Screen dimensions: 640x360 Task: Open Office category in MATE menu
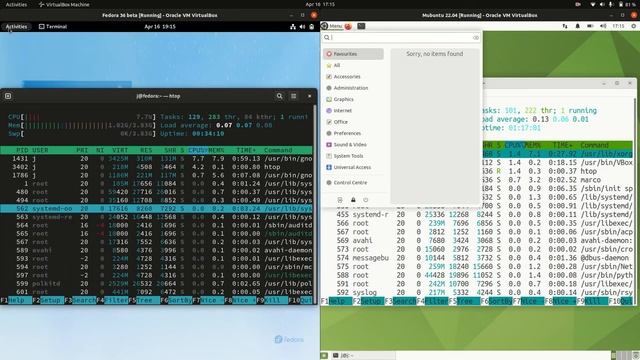353,122
